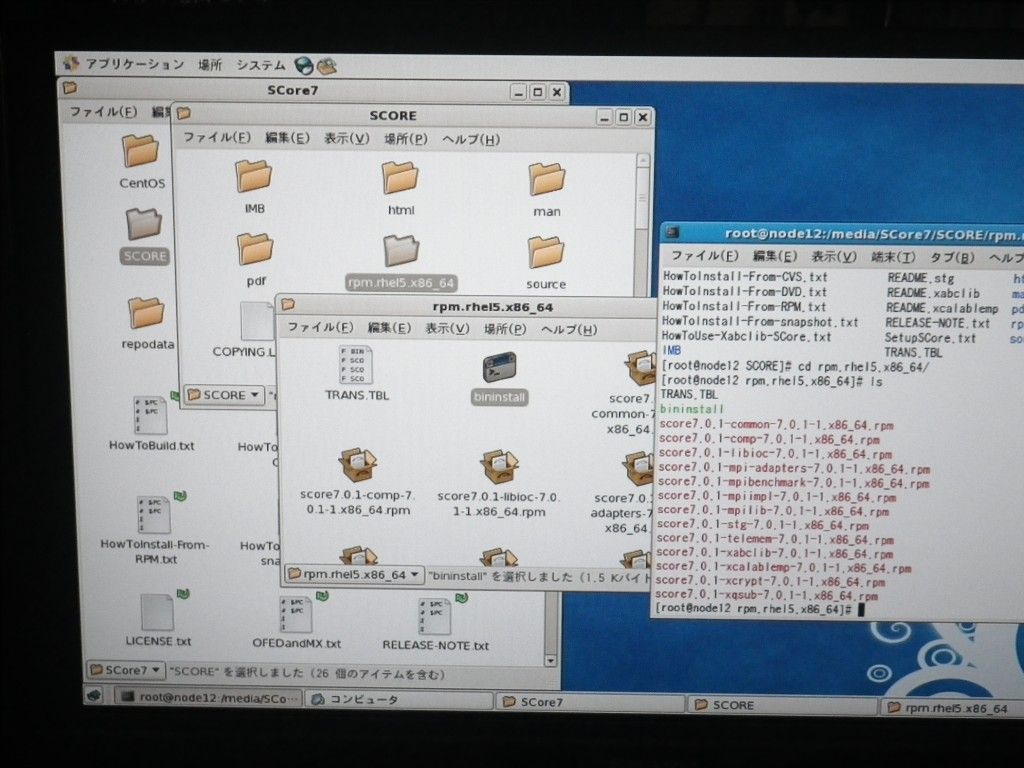Open 編集(E) menu in rpm.rhel5.x86_64 window
The height and width of the screenshot is (768, 1024).
(389, 327)
